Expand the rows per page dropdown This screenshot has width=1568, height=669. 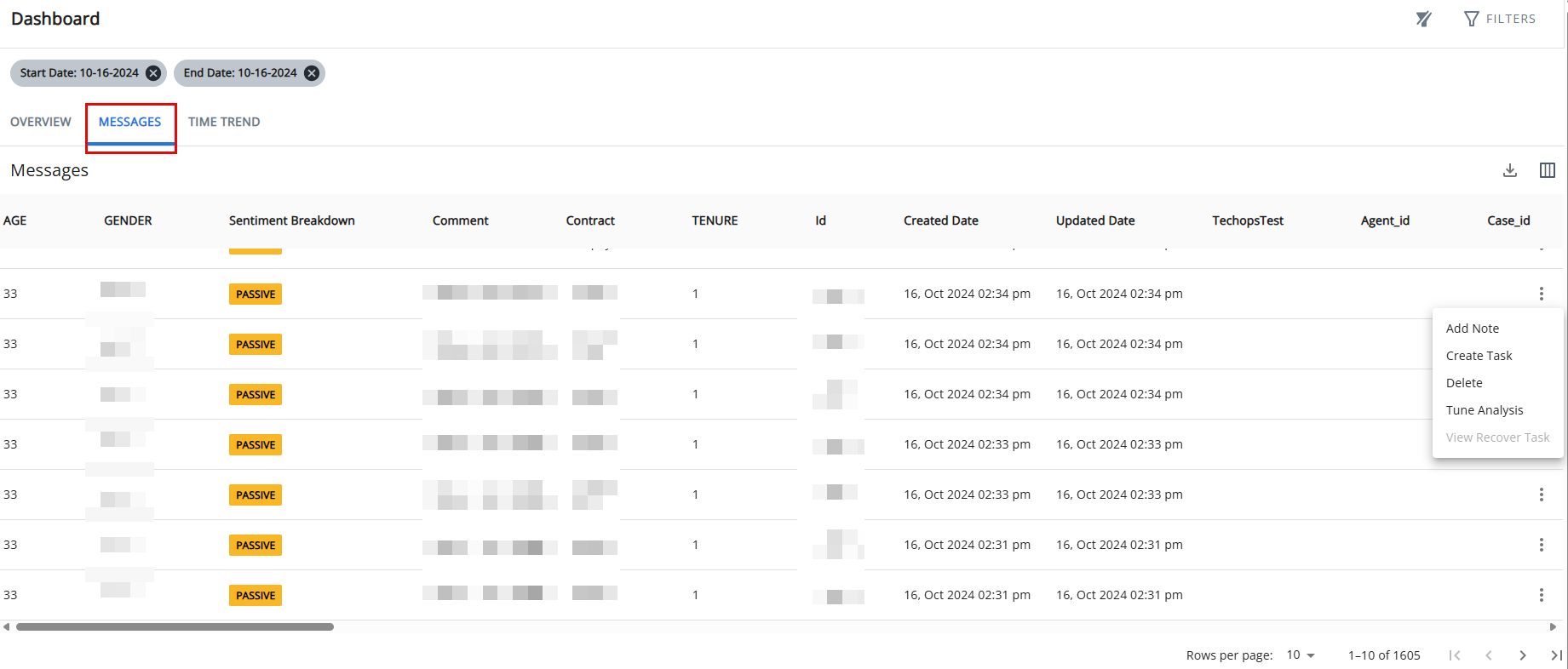coord(1301,655)
